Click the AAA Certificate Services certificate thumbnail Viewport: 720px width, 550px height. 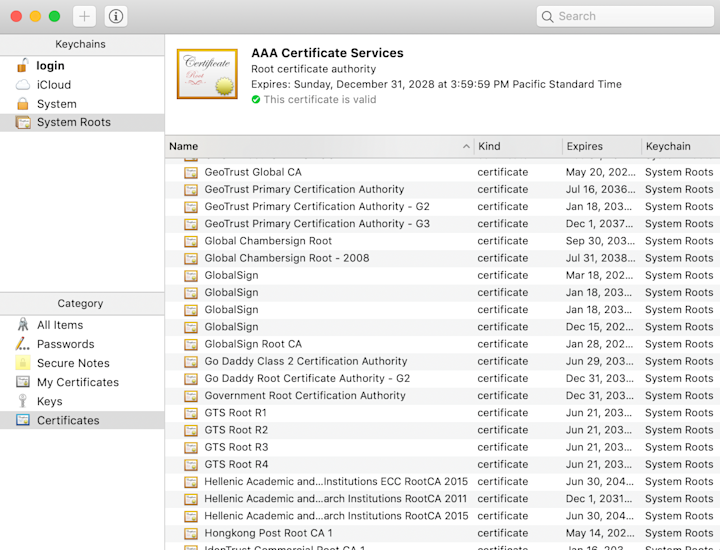click(x=207, y=74)
